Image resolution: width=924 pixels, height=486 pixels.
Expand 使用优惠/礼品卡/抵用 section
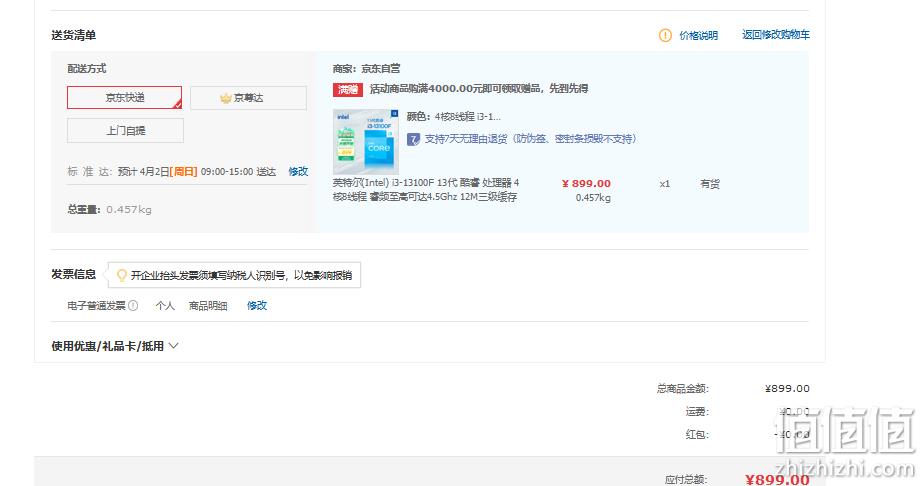click(114, 346)
